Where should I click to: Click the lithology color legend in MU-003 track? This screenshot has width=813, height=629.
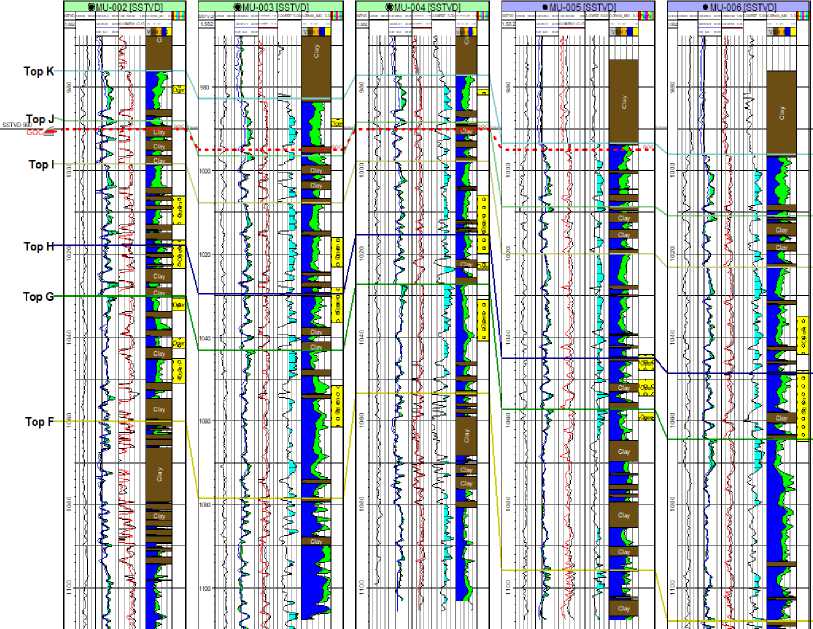click(316, 32)
